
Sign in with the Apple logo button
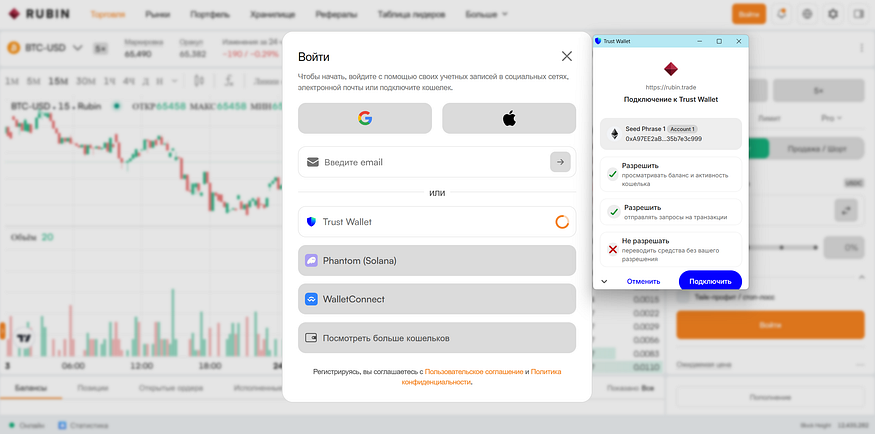[509, 118]
